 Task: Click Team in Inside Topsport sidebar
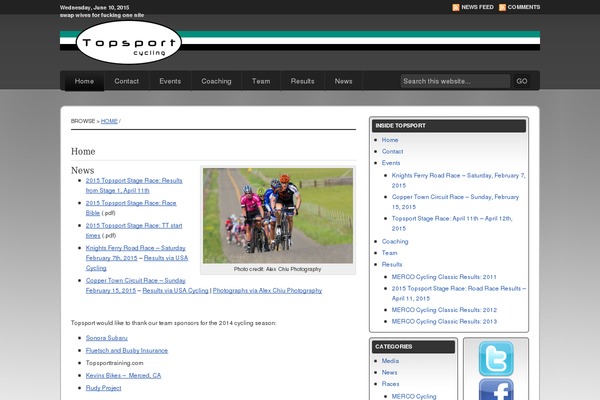[390, 253]
